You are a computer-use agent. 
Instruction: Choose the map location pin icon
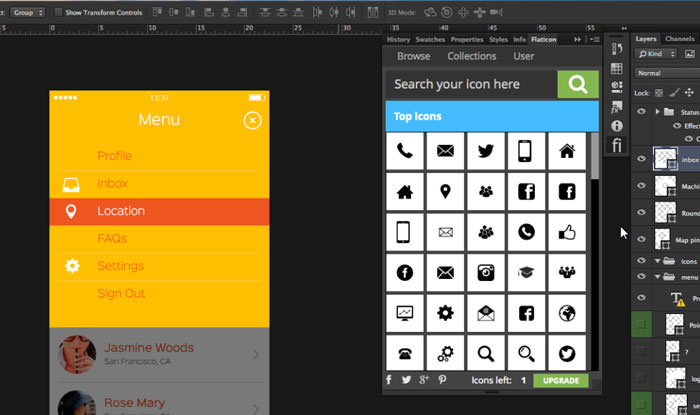[445, 191]
